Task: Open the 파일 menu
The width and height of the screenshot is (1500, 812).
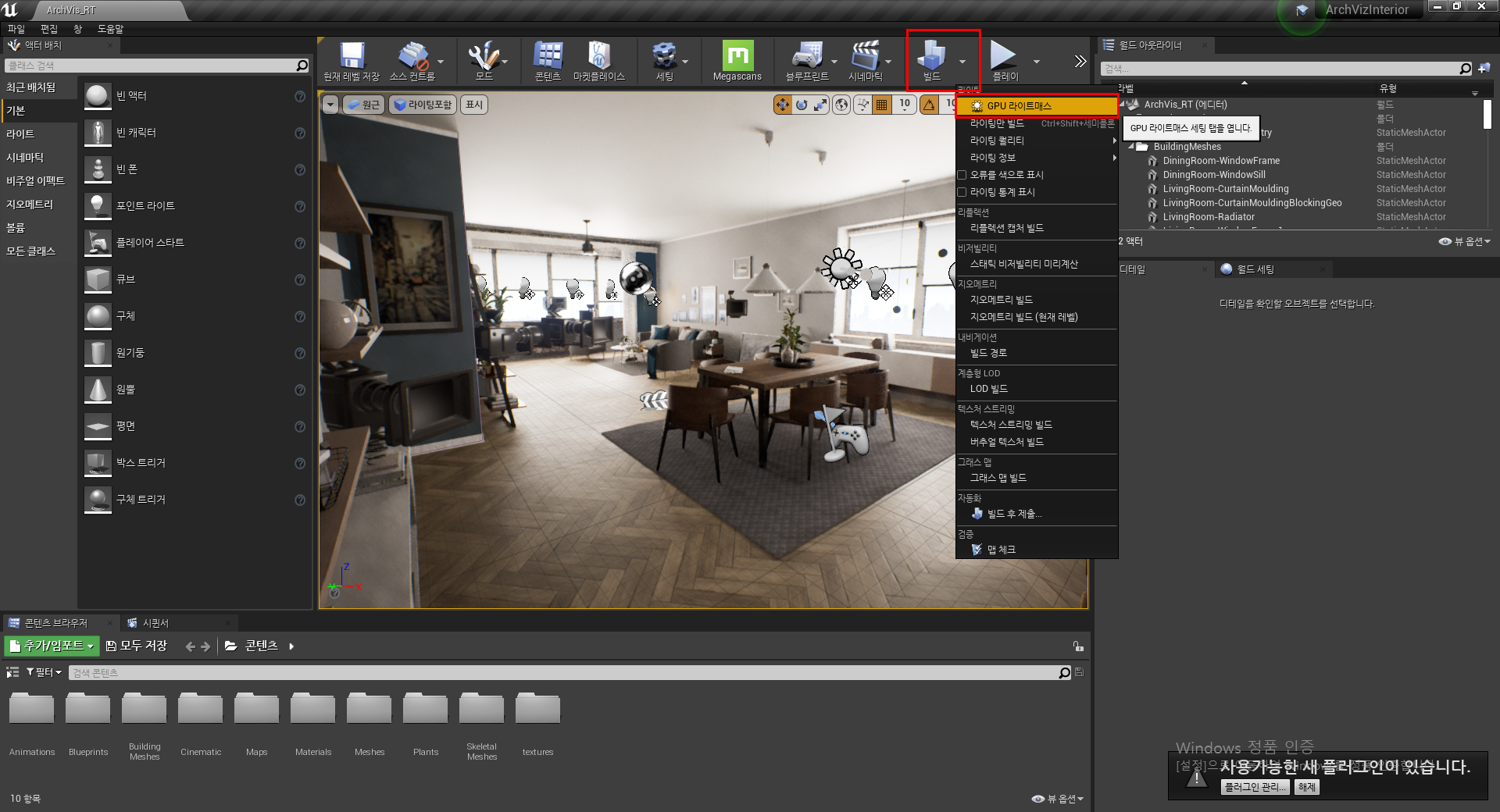Action: coord(16,29)
